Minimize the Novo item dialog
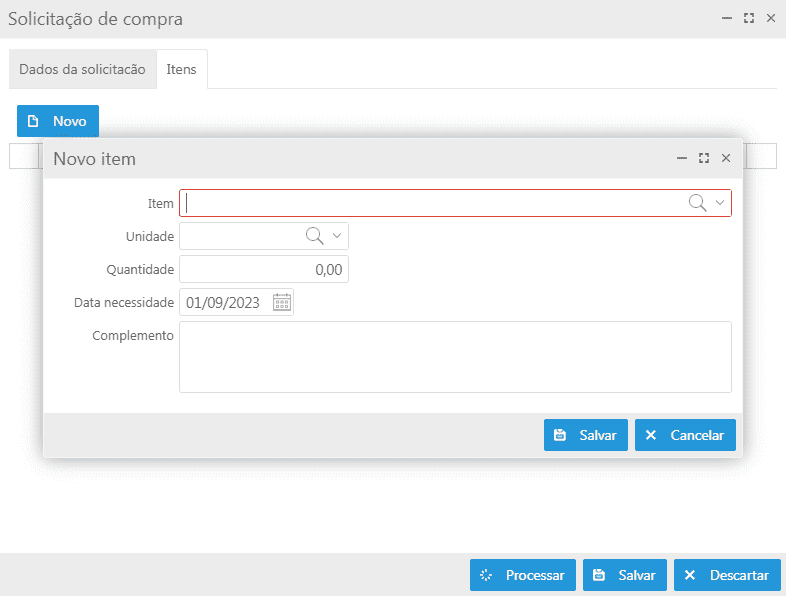 tap(682, 158)
